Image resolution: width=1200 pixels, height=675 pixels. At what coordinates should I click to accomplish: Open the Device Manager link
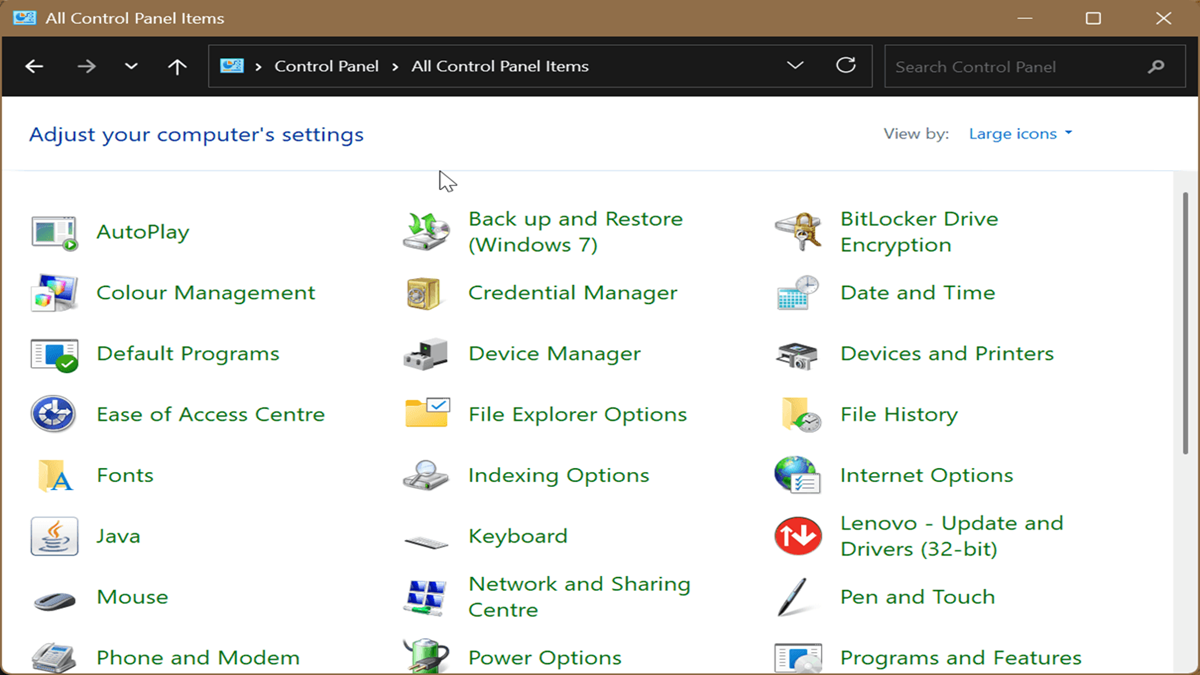[554, 354]
